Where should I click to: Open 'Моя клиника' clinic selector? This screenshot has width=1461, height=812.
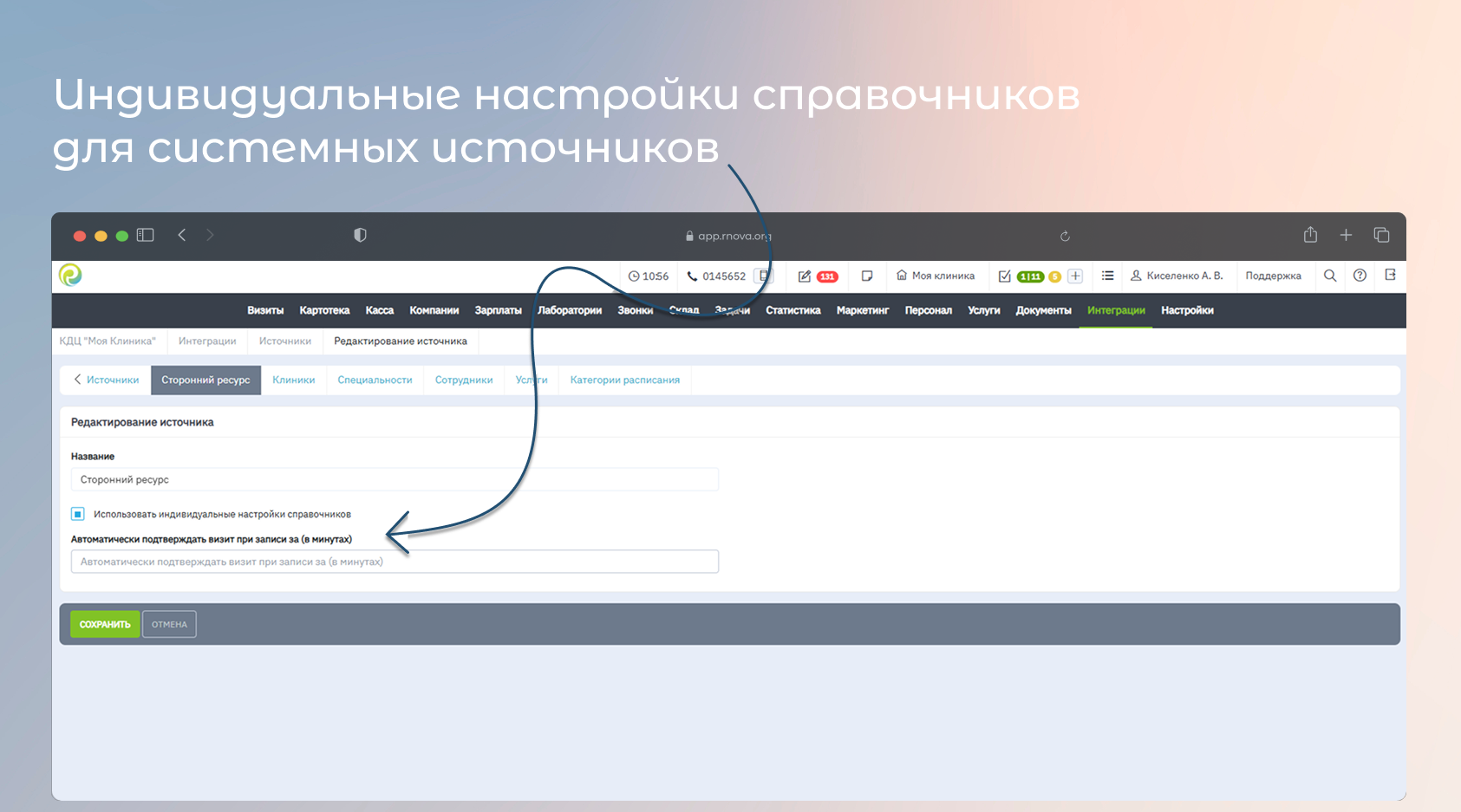[x=936, y=276]
